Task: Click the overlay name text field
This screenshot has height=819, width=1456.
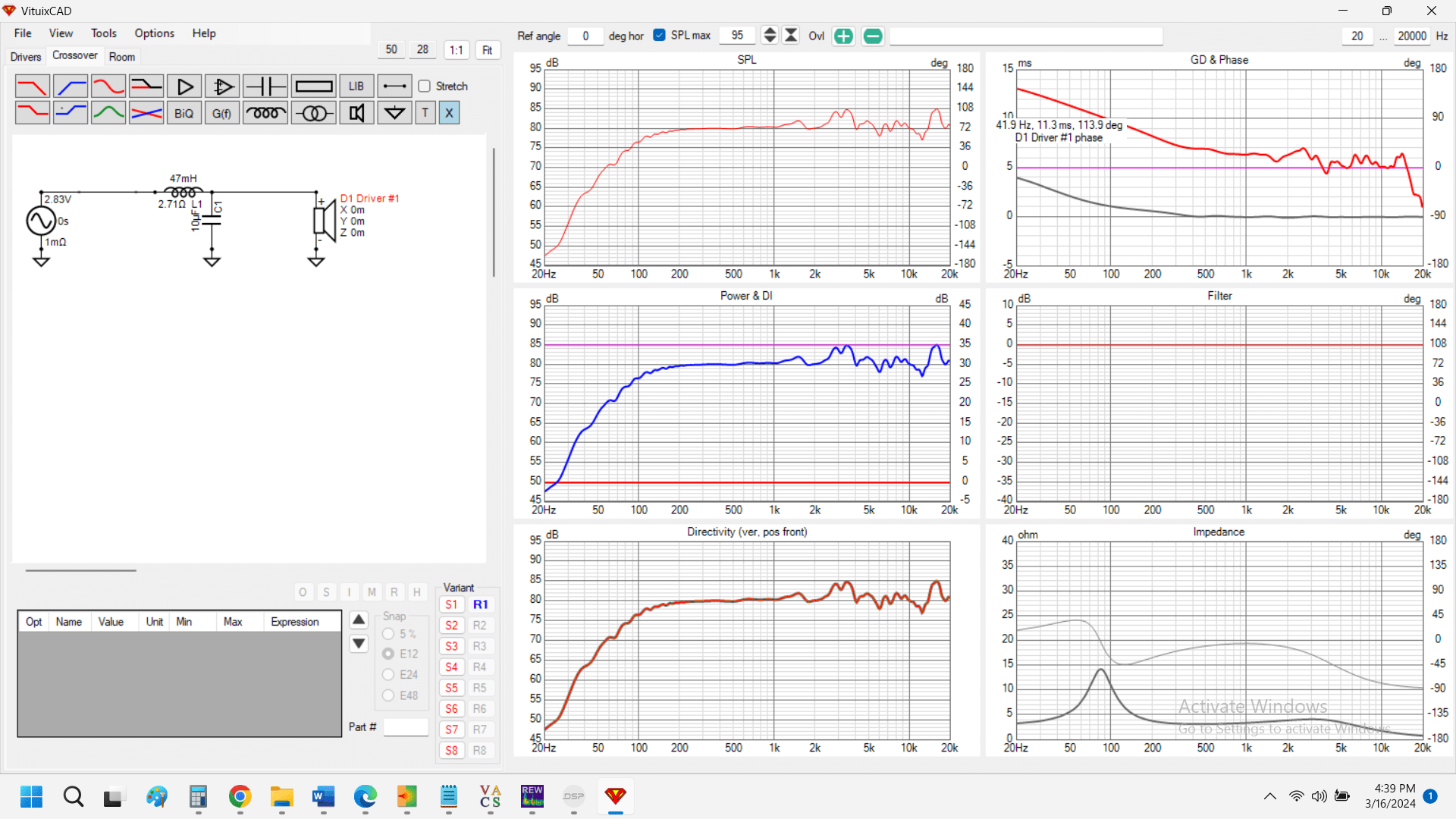Action: (x=1026, y=36)
